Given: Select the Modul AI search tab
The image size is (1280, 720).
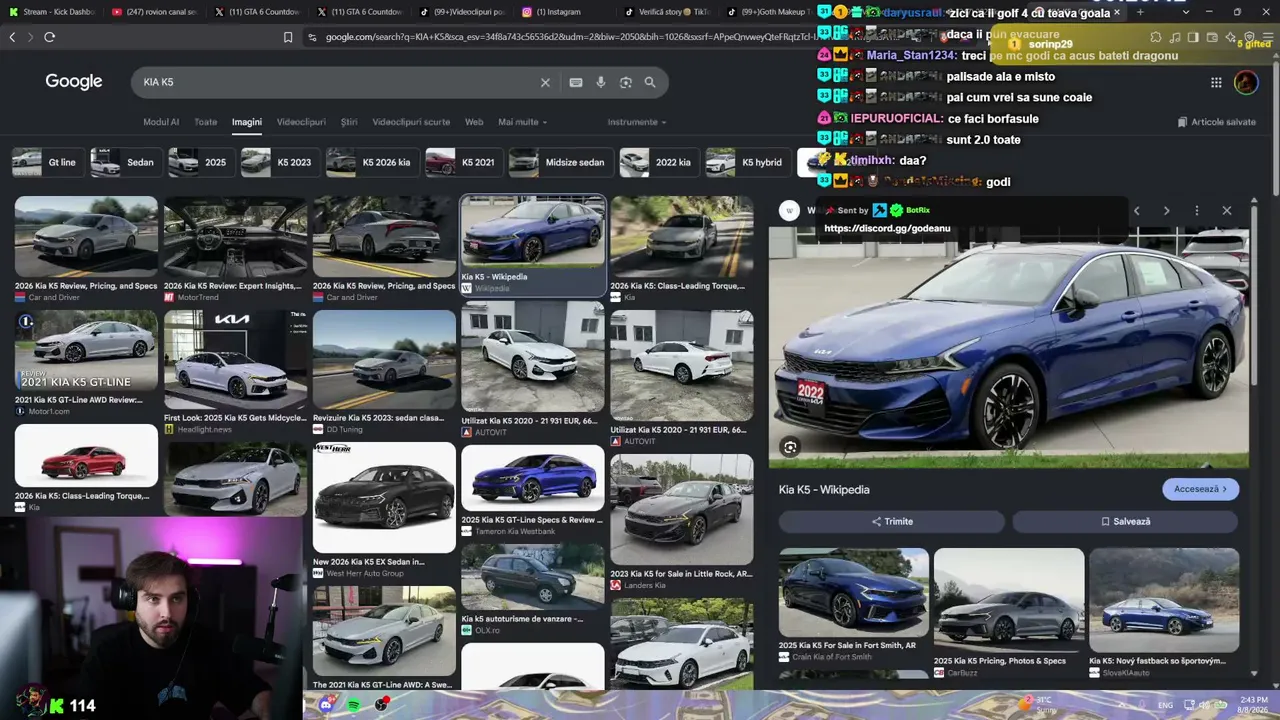Looking at the screenshot, I should tap(161, 122).
